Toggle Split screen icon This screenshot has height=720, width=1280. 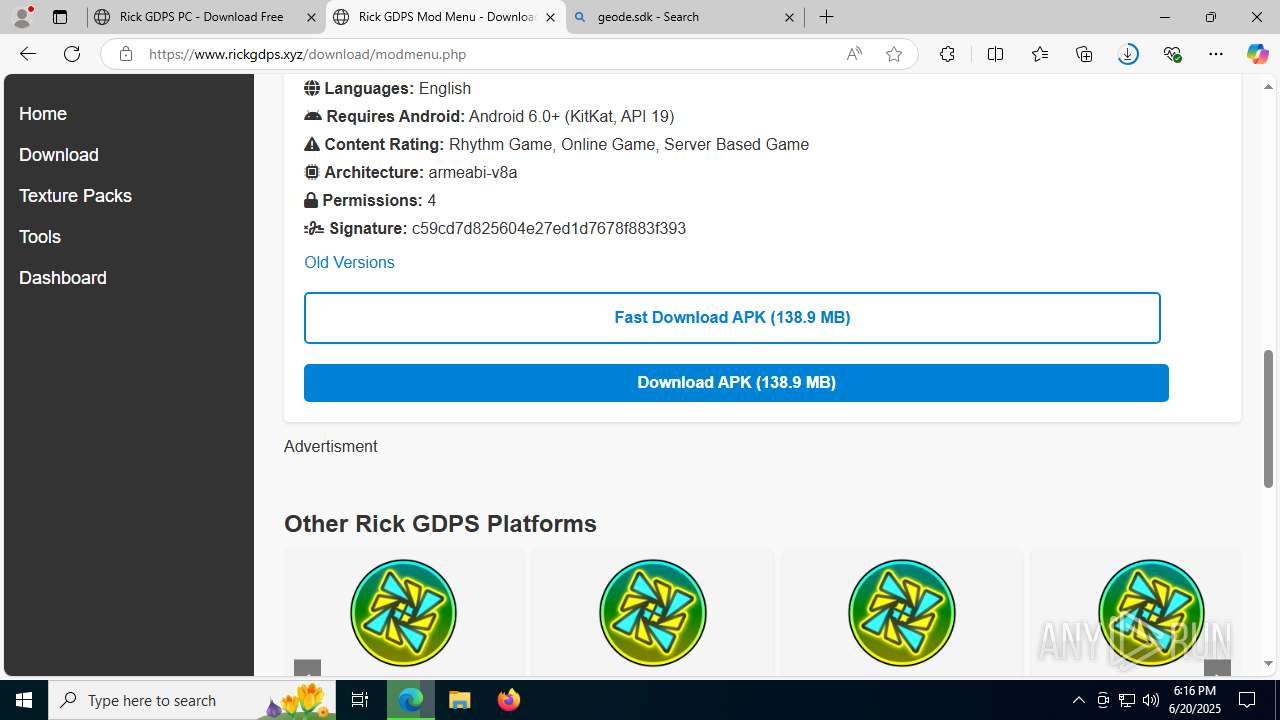[x=995, y=54]
